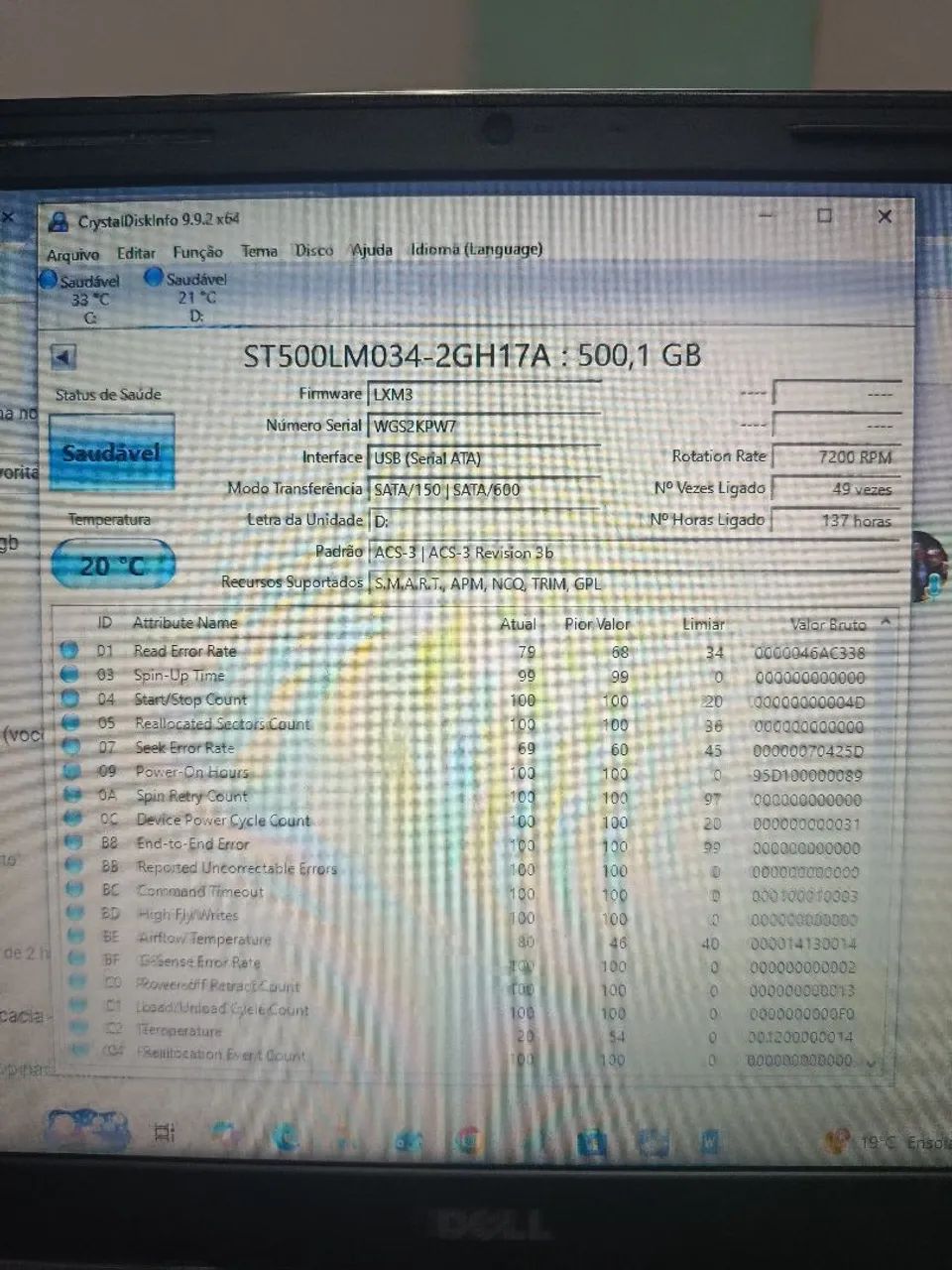Click the status circle for Power-On Hours
Viewport: 952px width, 1270px height.
tap(72, 771)
